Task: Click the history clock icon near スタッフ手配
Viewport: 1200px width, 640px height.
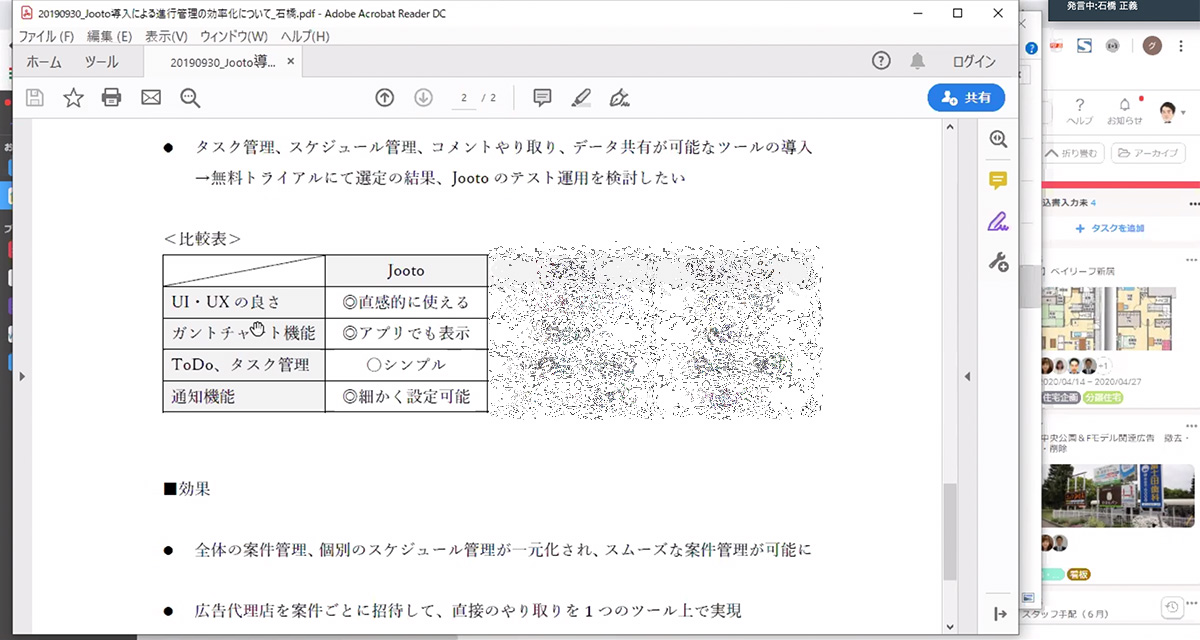Action: (1170, 607)
